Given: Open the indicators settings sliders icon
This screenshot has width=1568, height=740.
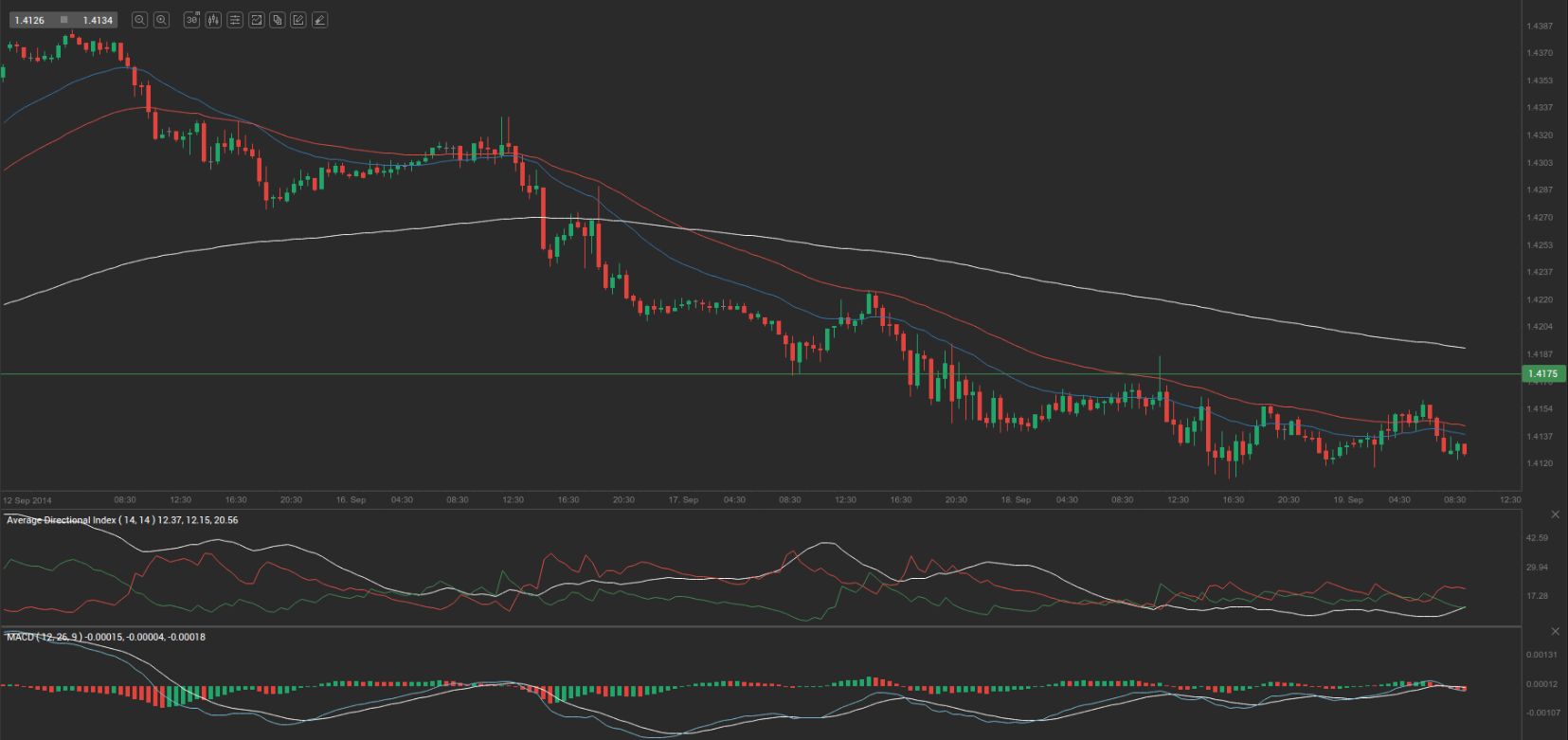Looking at the screenshot, I should coord(235,20).
